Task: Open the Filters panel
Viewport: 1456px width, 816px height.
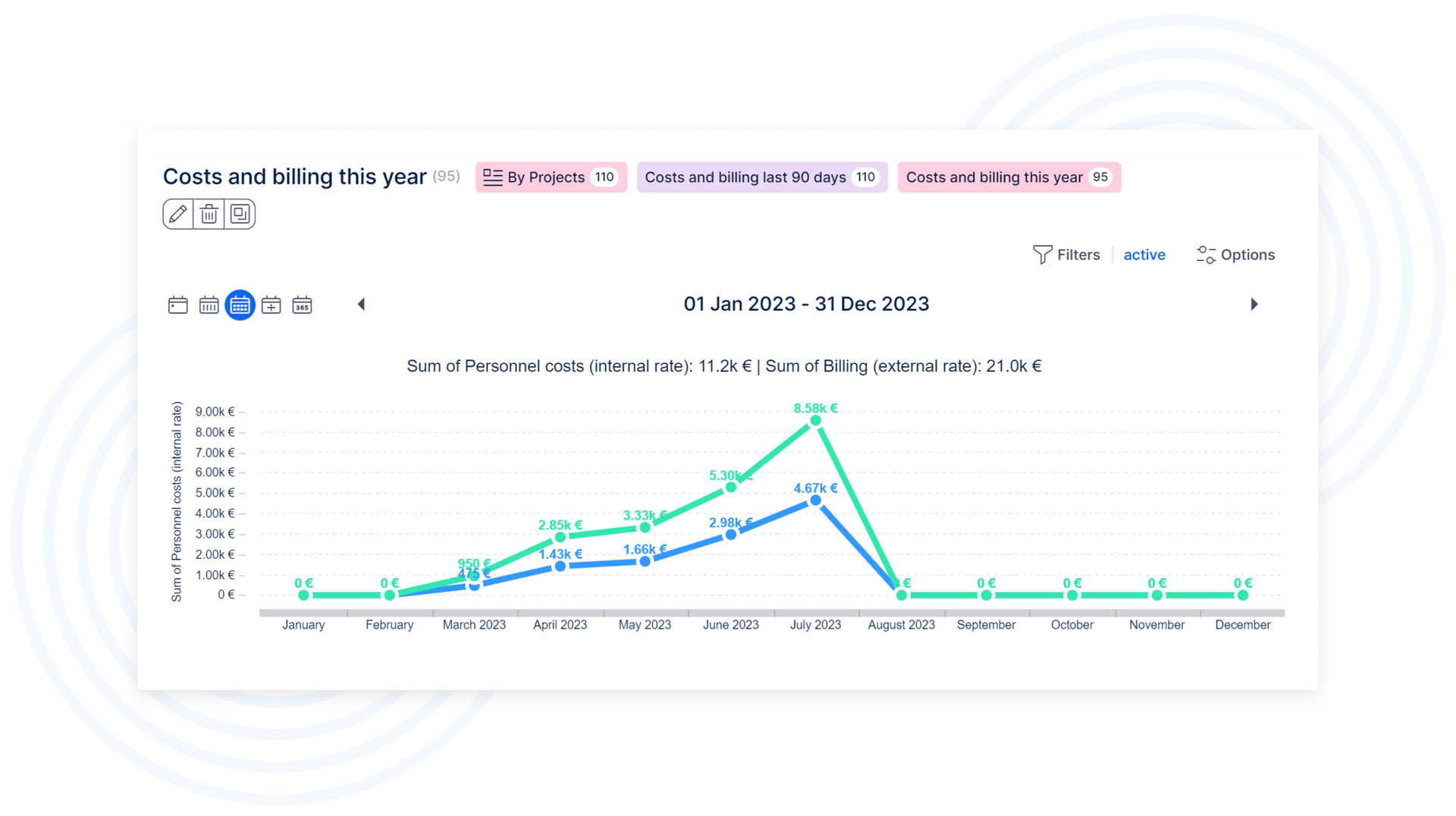Action: pyautogui.click(x=1066, y=255)
